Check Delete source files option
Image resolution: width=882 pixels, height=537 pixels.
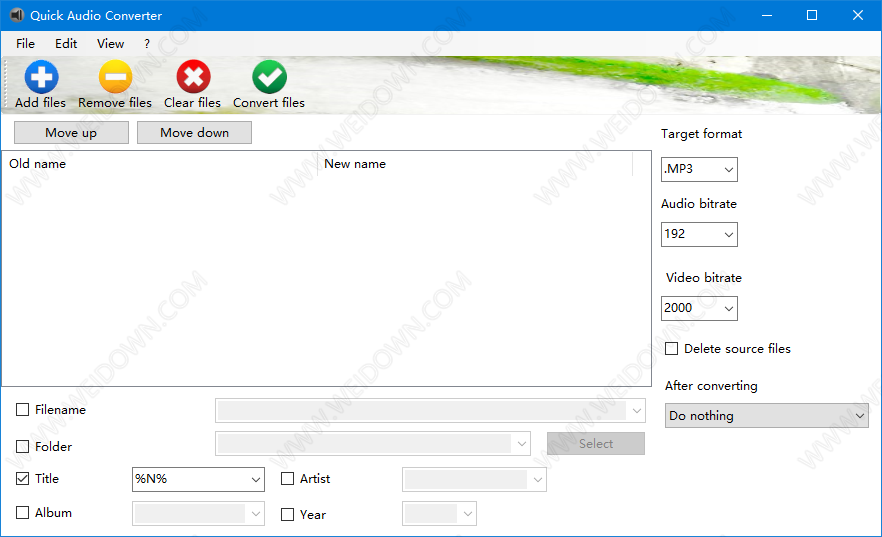(672, 349)
